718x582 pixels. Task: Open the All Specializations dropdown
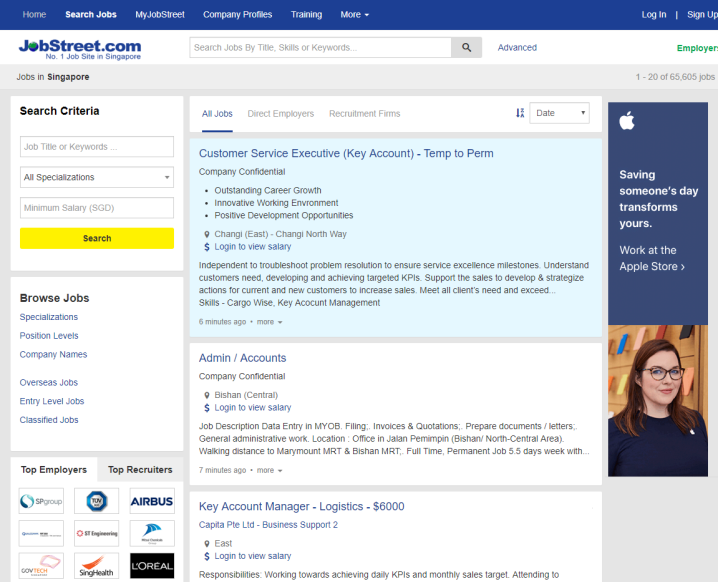[x=97, y=177]
